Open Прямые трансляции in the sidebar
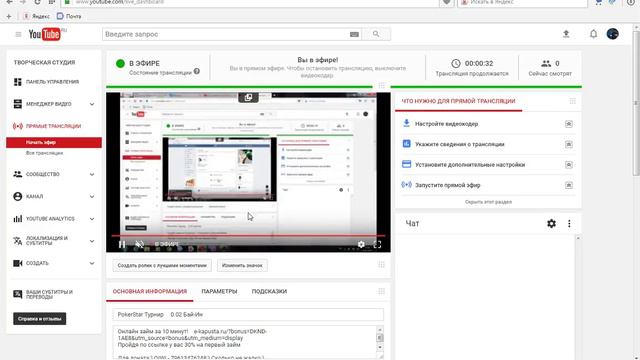The height and width of the screenshot is (360, 640). [x=53, y=126]
